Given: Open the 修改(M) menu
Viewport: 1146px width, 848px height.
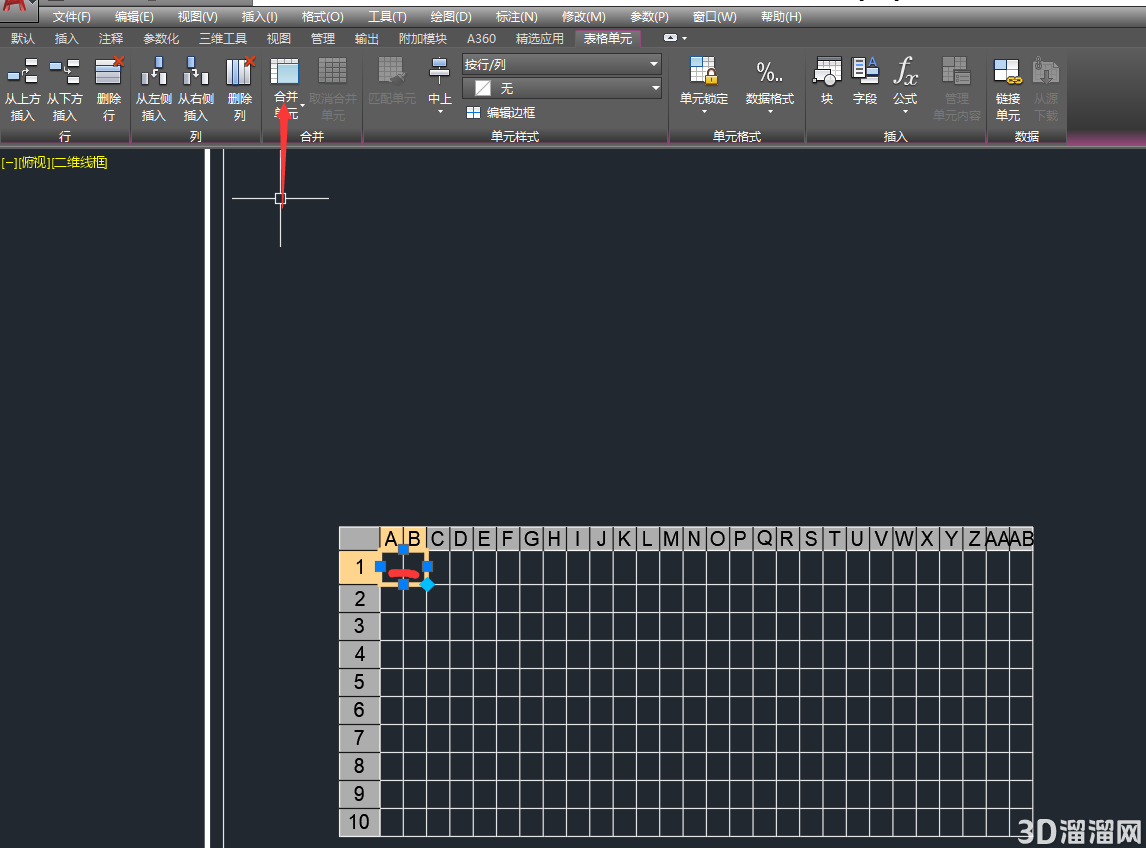Looking at the screenshot, I should pos(583,16).
